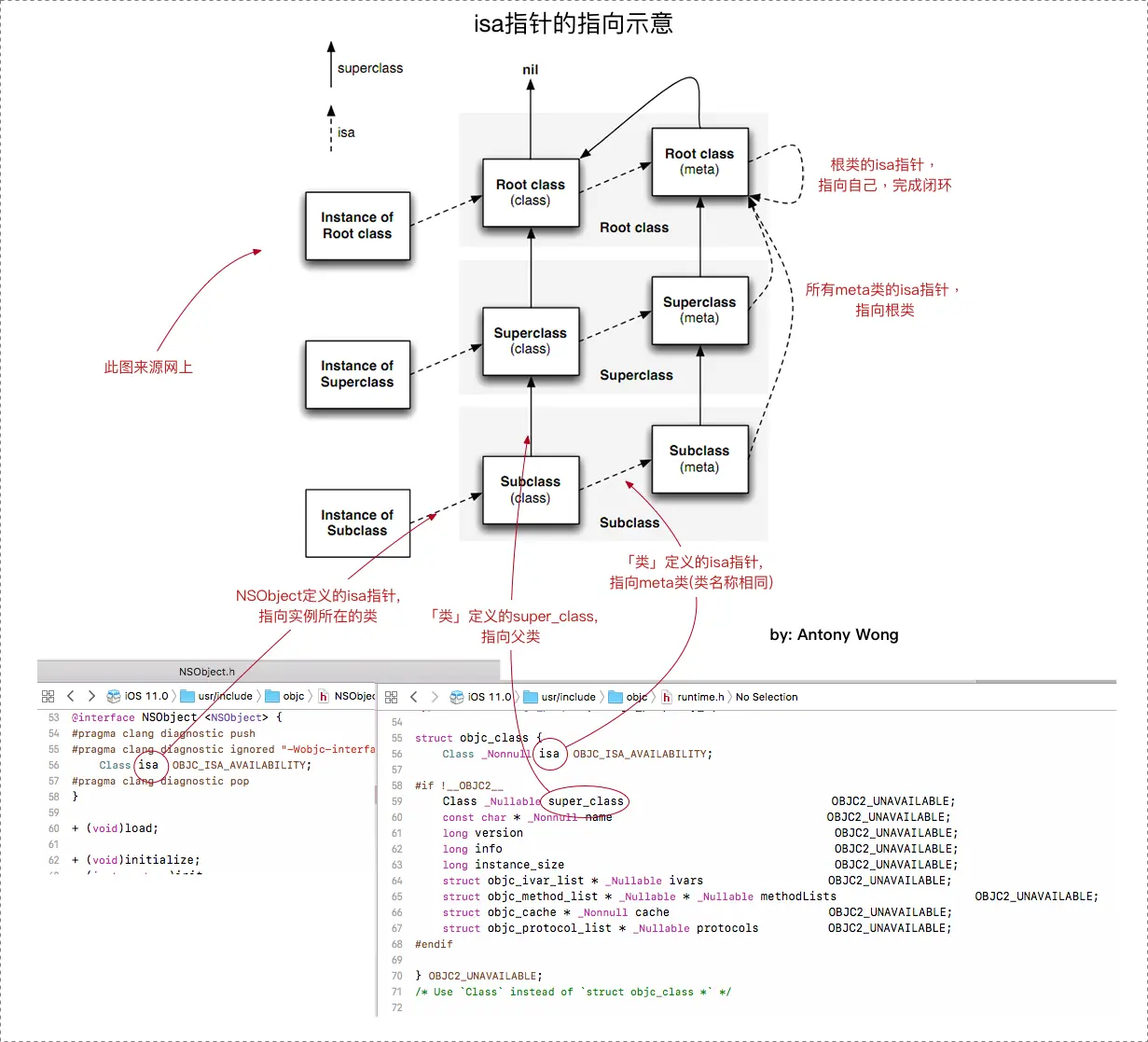This screenshot has width=1148, height=1042.
Task: Open the No Selection symbol dropdown
Action: pyautogui.click(x=767, y=697)
